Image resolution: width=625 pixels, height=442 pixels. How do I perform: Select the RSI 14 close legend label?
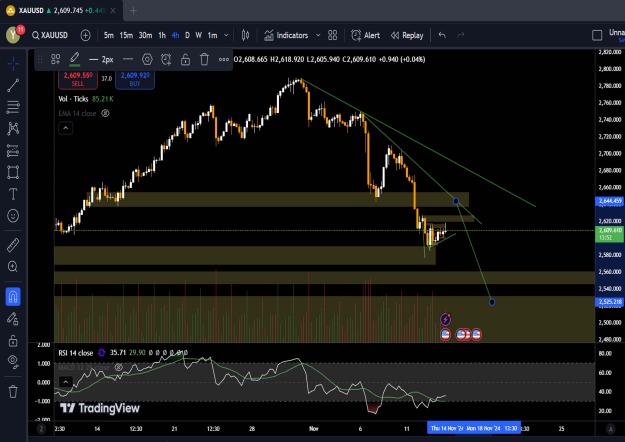pos(75,353)
